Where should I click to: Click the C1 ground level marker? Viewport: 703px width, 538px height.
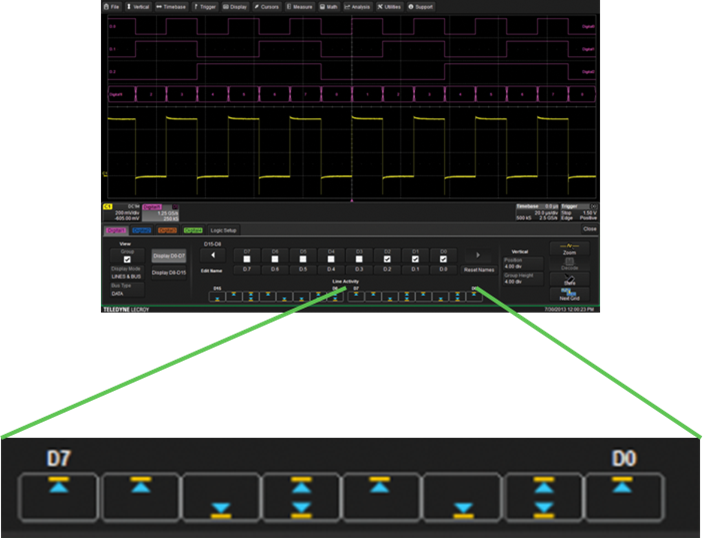105,174
